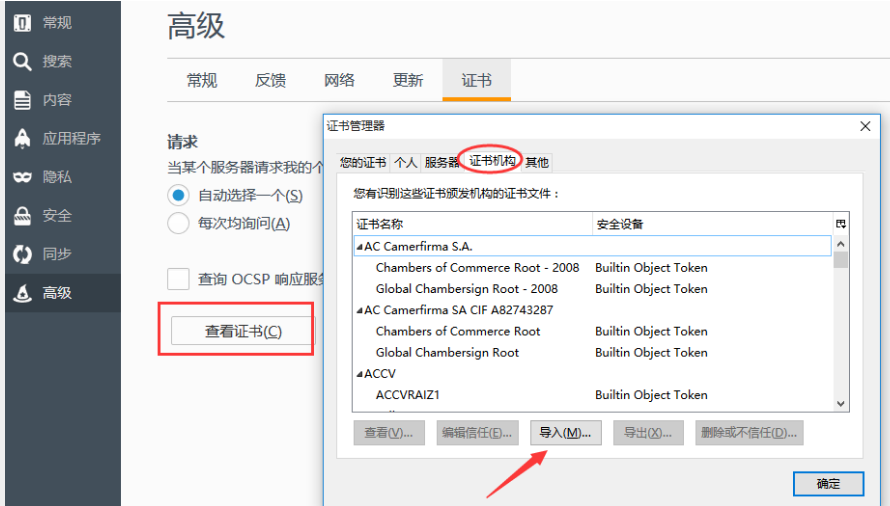The height and width of the screenshot is (506, 890).
Task: Click the 编辑信任(E)... button
Action: pos(477,433)
